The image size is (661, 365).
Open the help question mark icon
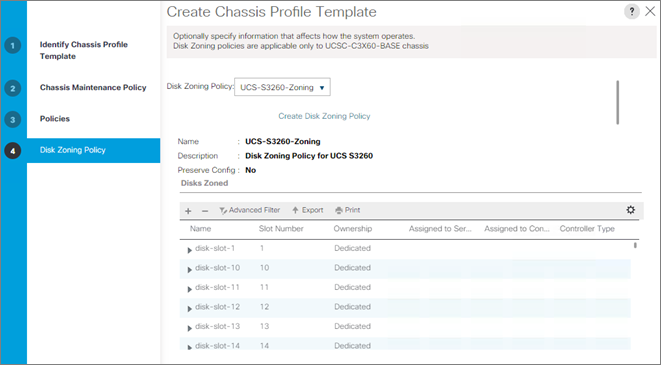[x=631, y=12]
